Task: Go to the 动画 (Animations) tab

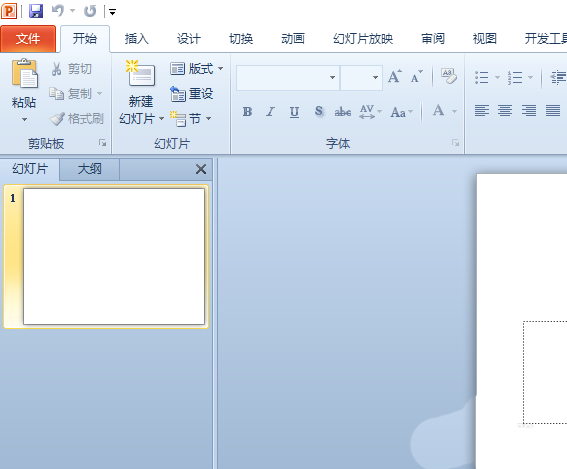Action: [293, 39]
